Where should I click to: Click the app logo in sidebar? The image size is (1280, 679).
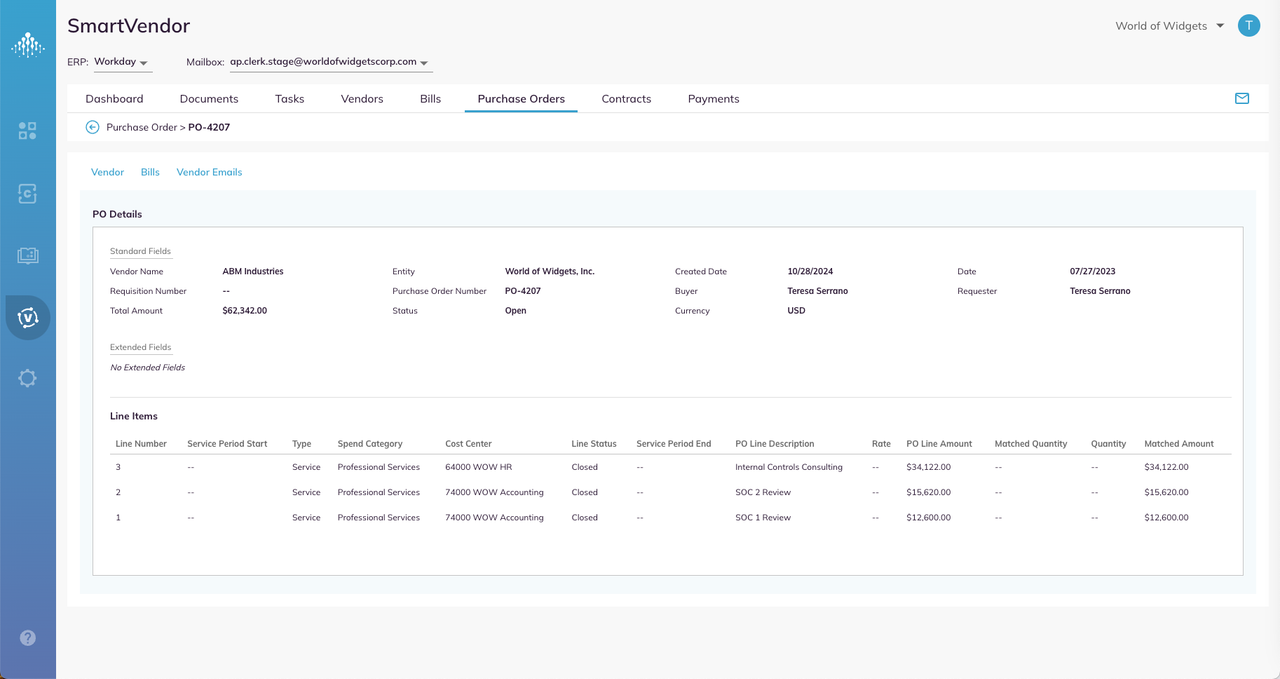28,44
